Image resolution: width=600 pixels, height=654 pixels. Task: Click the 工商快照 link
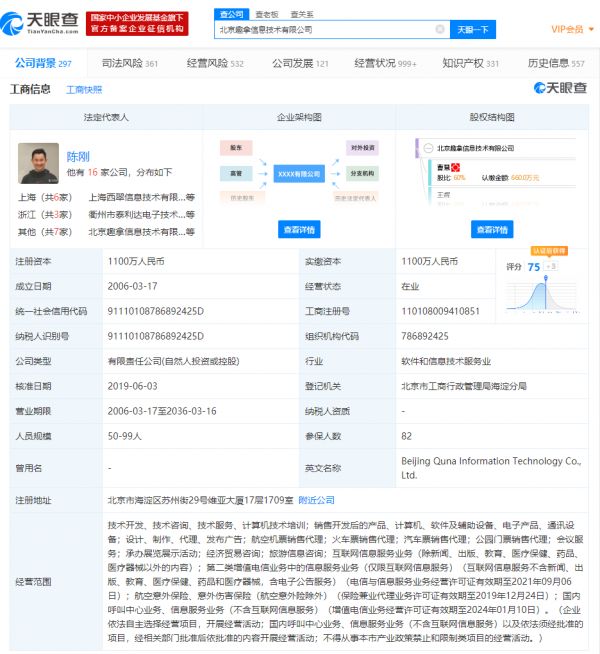(84, 90)
